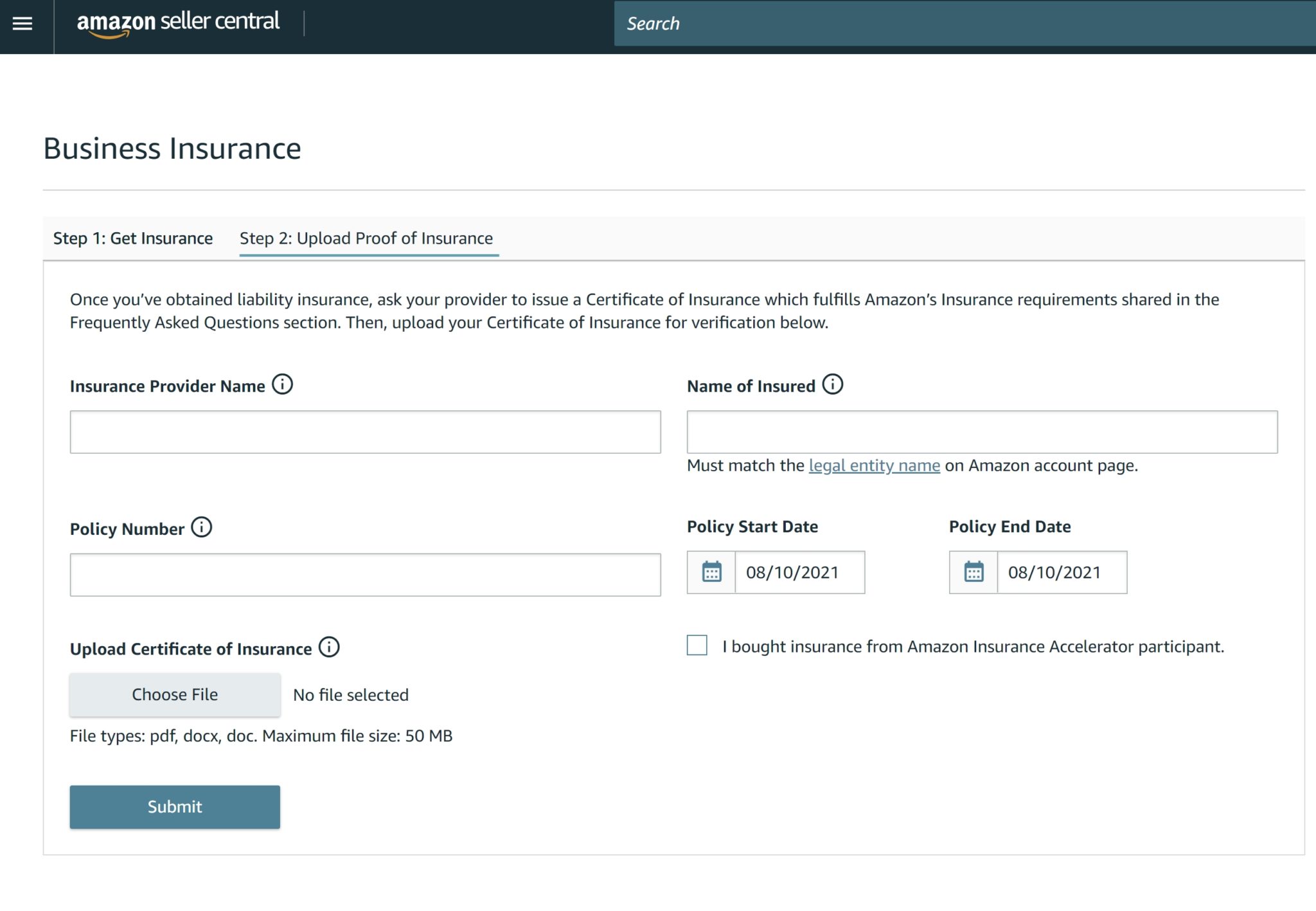Click the info icon beside Name of Insured
The width and height of the screenshot is (1316, 911).
833,384
